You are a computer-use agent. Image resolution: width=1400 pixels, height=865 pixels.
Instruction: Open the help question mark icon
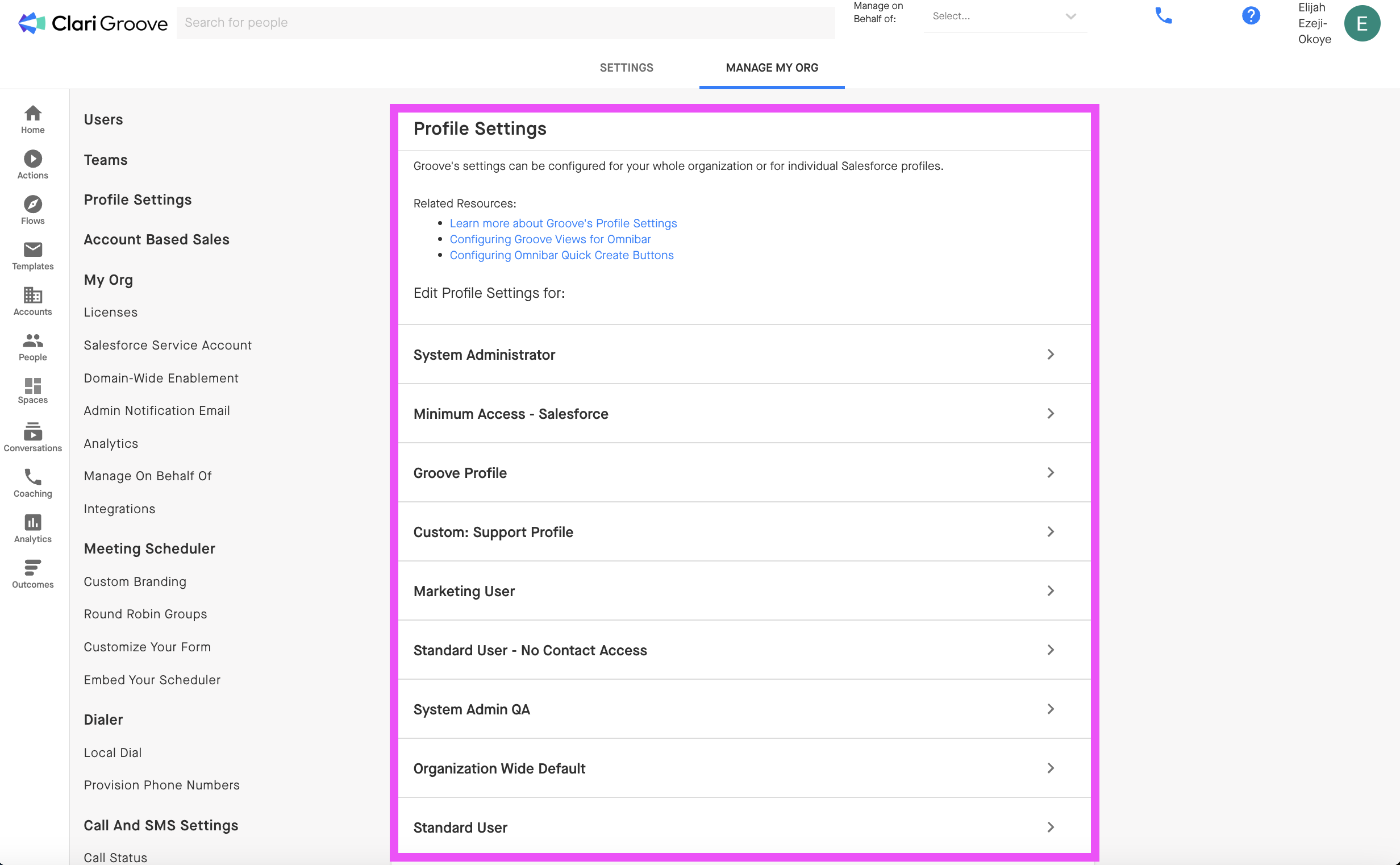pos(1251,15)
